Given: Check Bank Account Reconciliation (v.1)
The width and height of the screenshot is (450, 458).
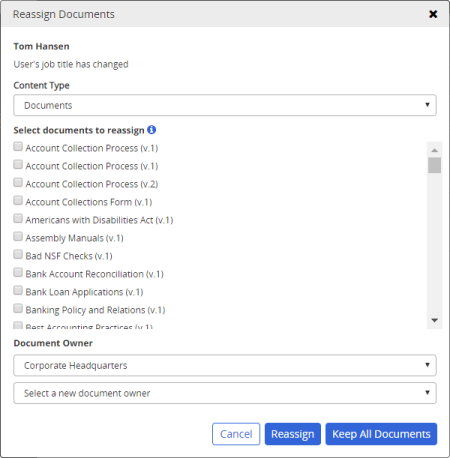Looking at the screenshot, I should coord(18,272).
